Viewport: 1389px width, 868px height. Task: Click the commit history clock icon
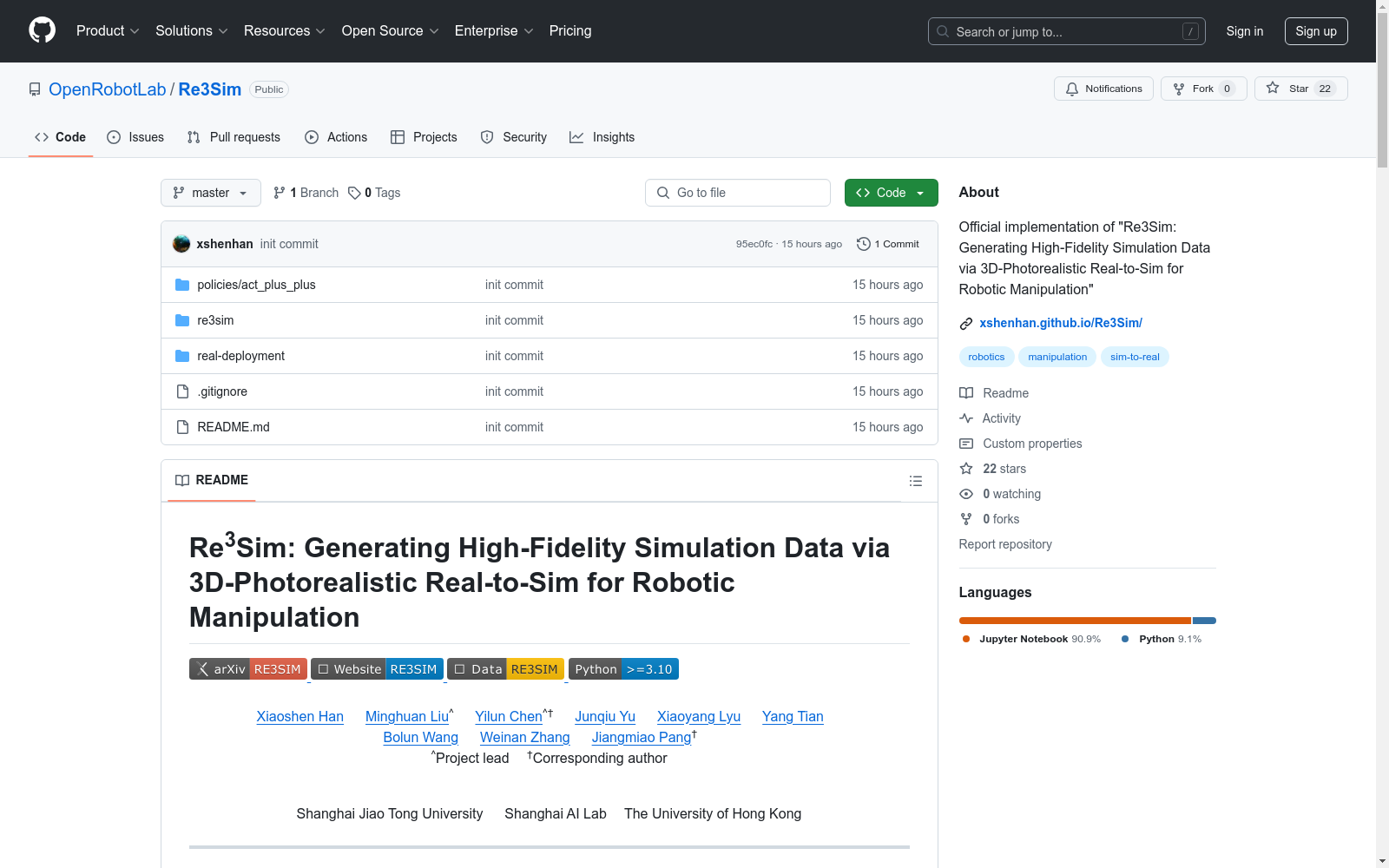click(x=864, y=244)
